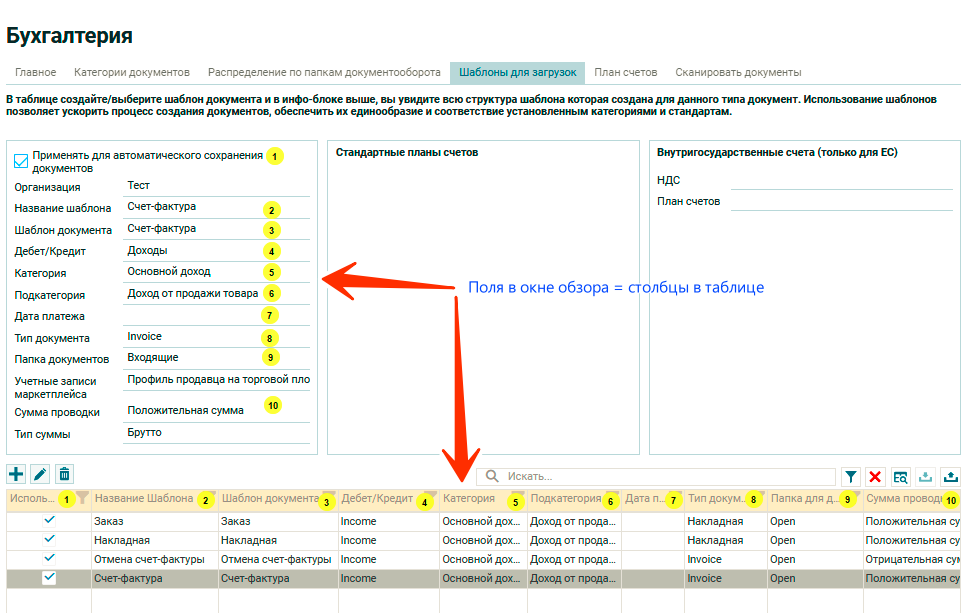Click the add new template plus icon
This screenshot has height=613, width=962.
tap(16, 475)
